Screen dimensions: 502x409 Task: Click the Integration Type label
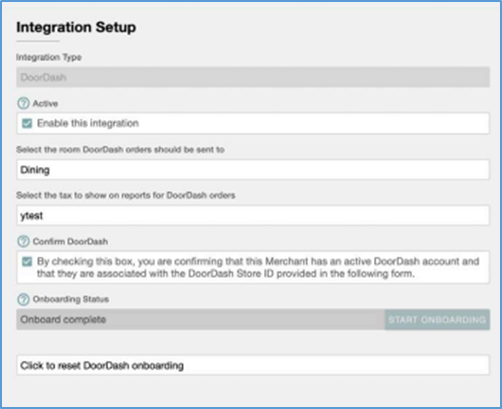coord(49,57)
